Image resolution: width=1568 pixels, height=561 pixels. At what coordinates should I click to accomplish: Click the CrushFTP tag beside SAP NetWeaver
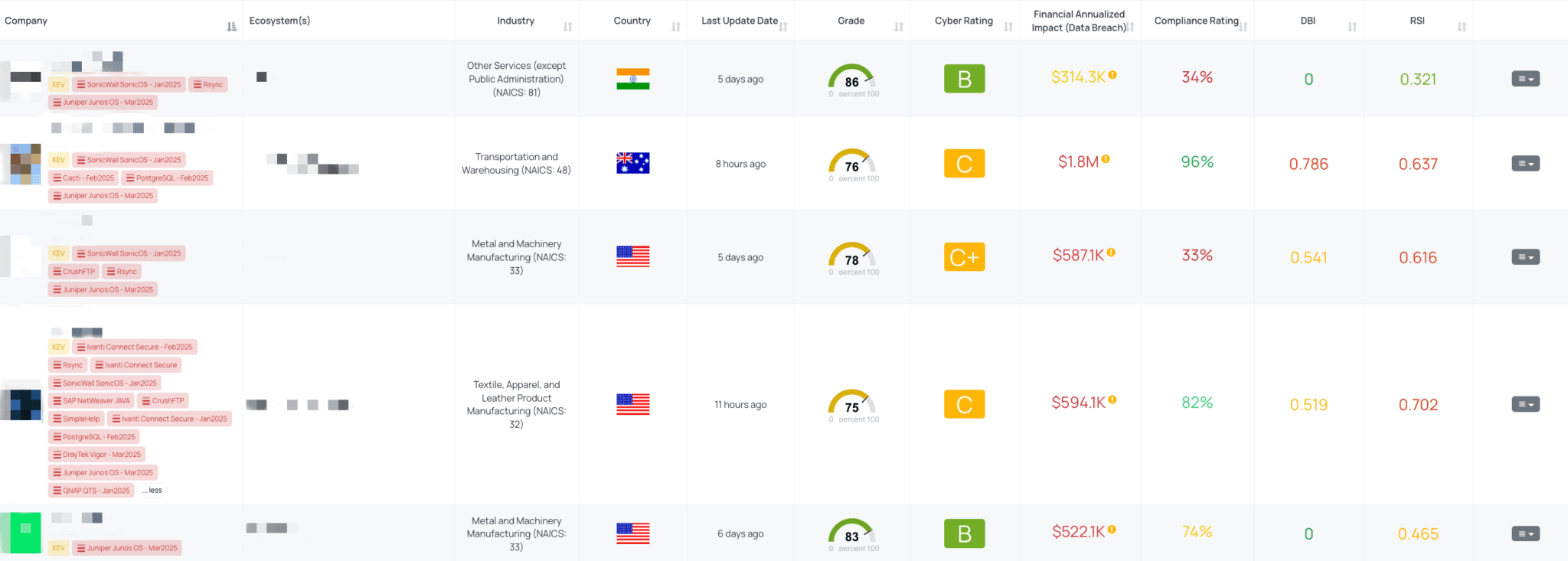[163, 401]
